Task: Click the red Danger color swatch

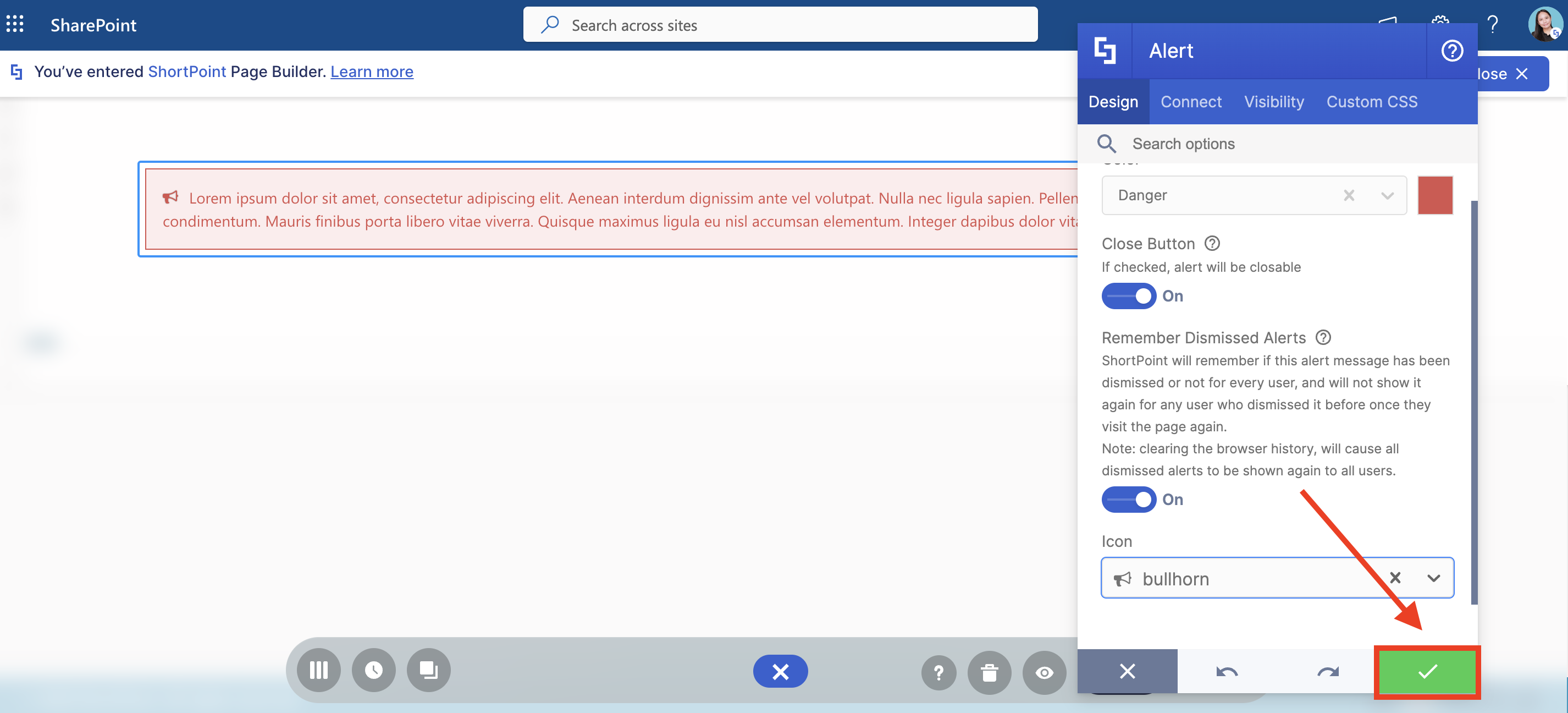Action: coord(1435,195)
